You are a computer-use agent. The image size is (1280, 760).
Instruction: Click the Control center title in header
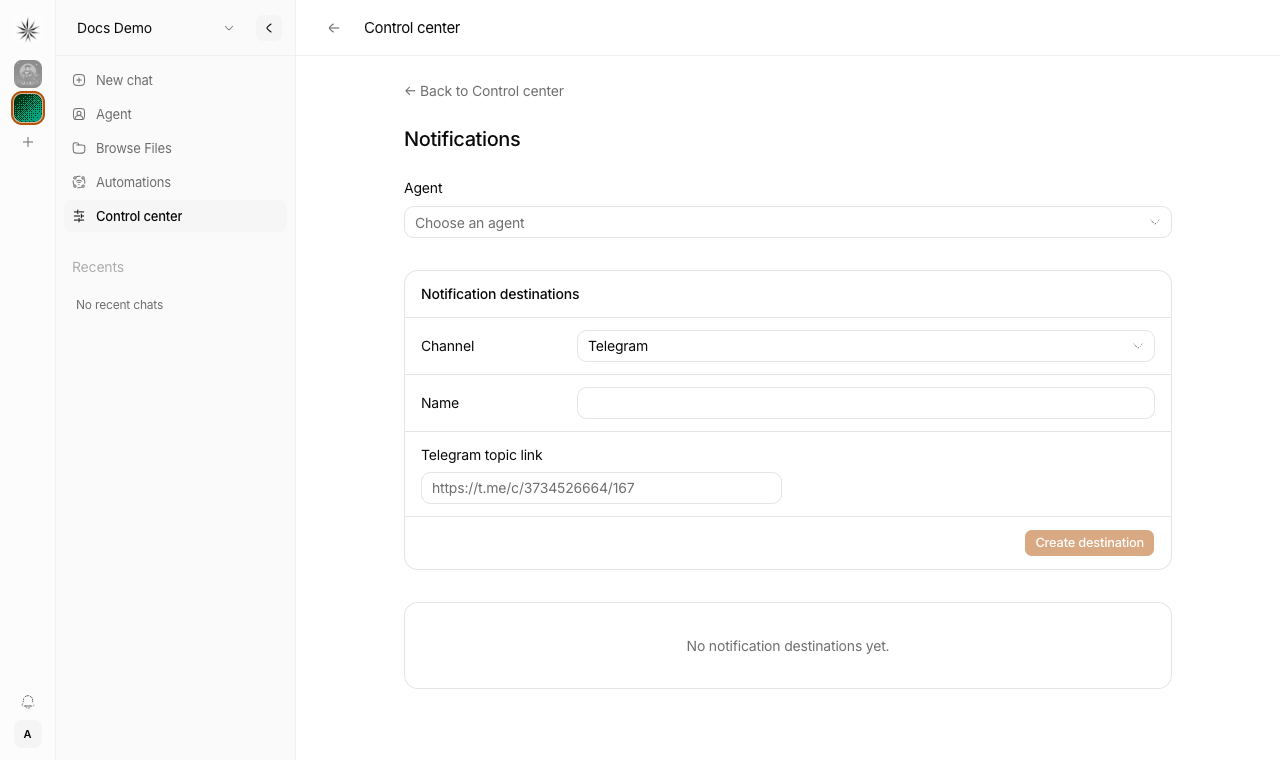(412, 28)
